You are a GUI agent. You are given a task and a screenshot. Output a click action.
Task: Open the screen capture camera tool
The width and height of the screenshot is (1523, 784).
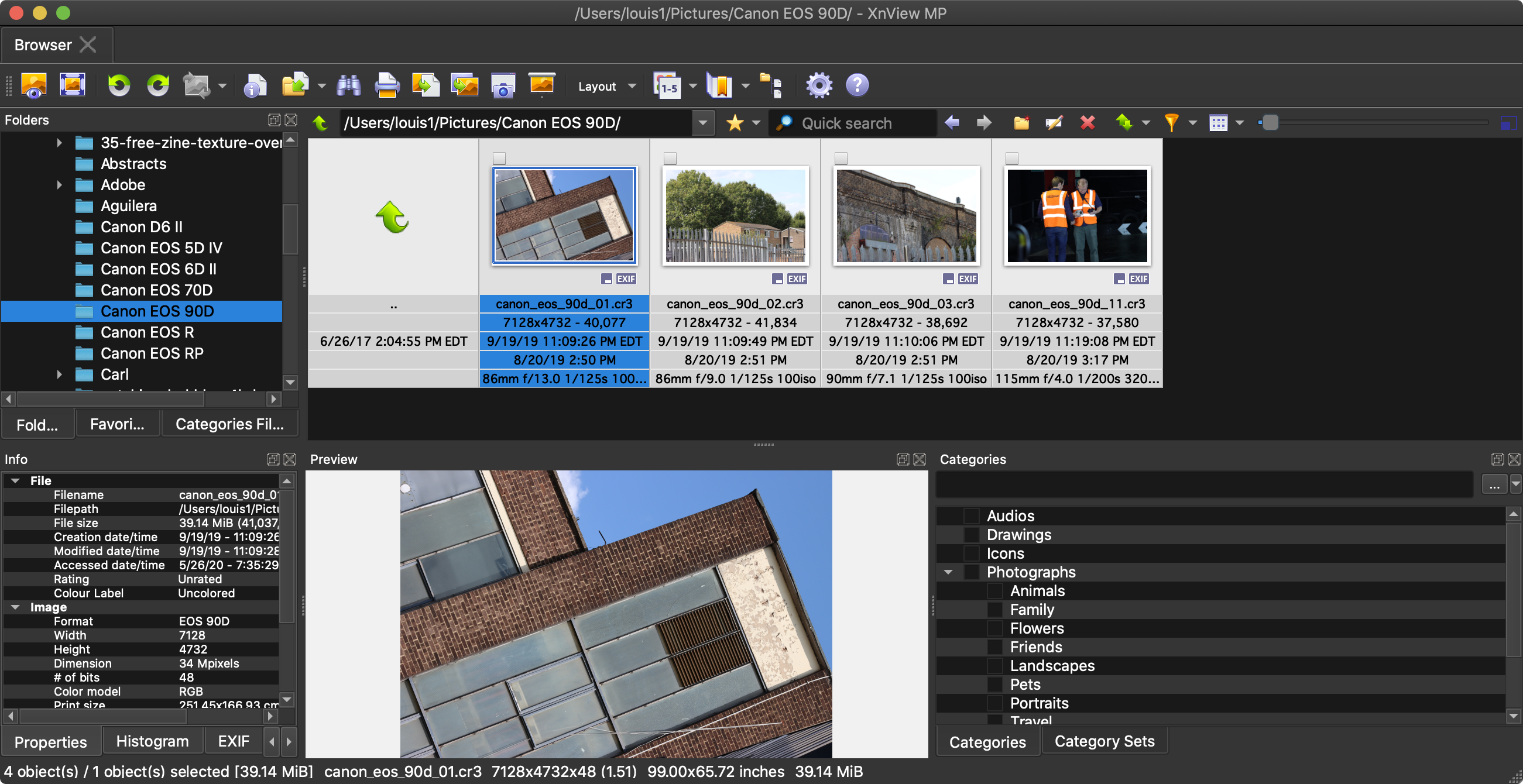tap(503, 85)
